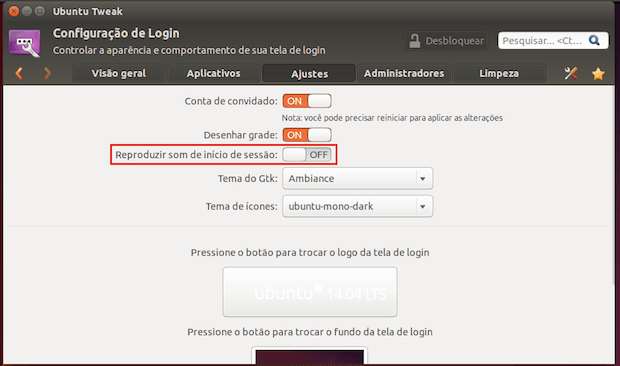Click the Configuração de Login module icon
Viewport: 620px width, 366px height.
[x=25, y=43]
